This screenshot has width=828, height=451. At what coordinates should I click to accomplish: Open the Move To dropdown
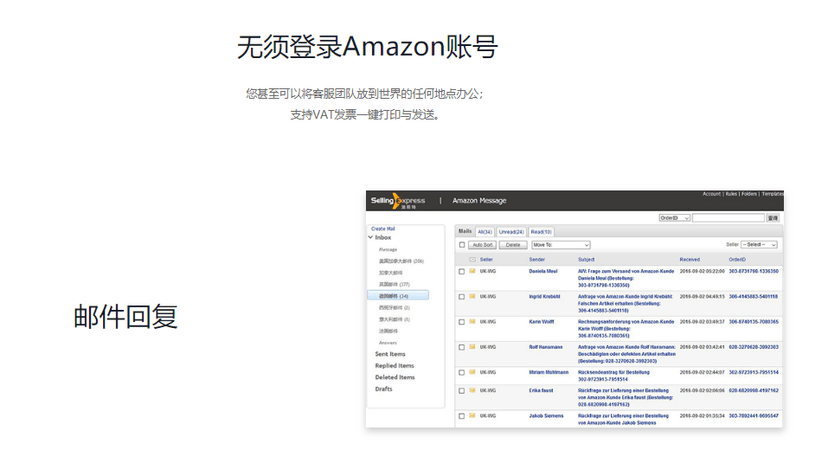(x=560, y=245)
